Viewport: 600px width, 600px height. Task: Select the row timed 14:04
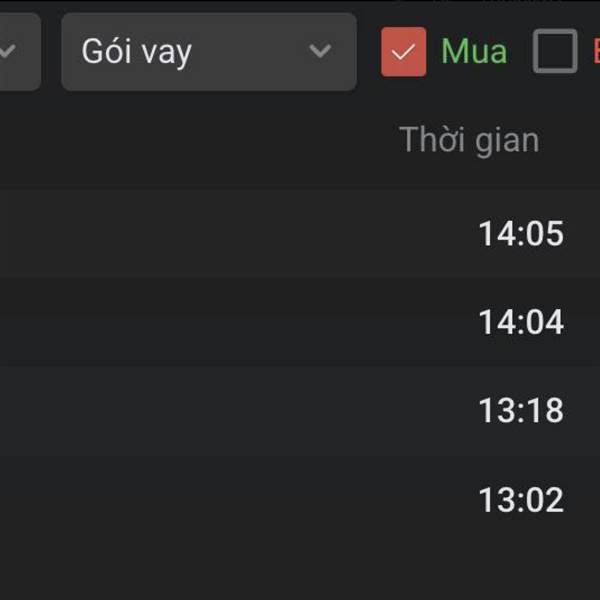[x=520, y=322]
